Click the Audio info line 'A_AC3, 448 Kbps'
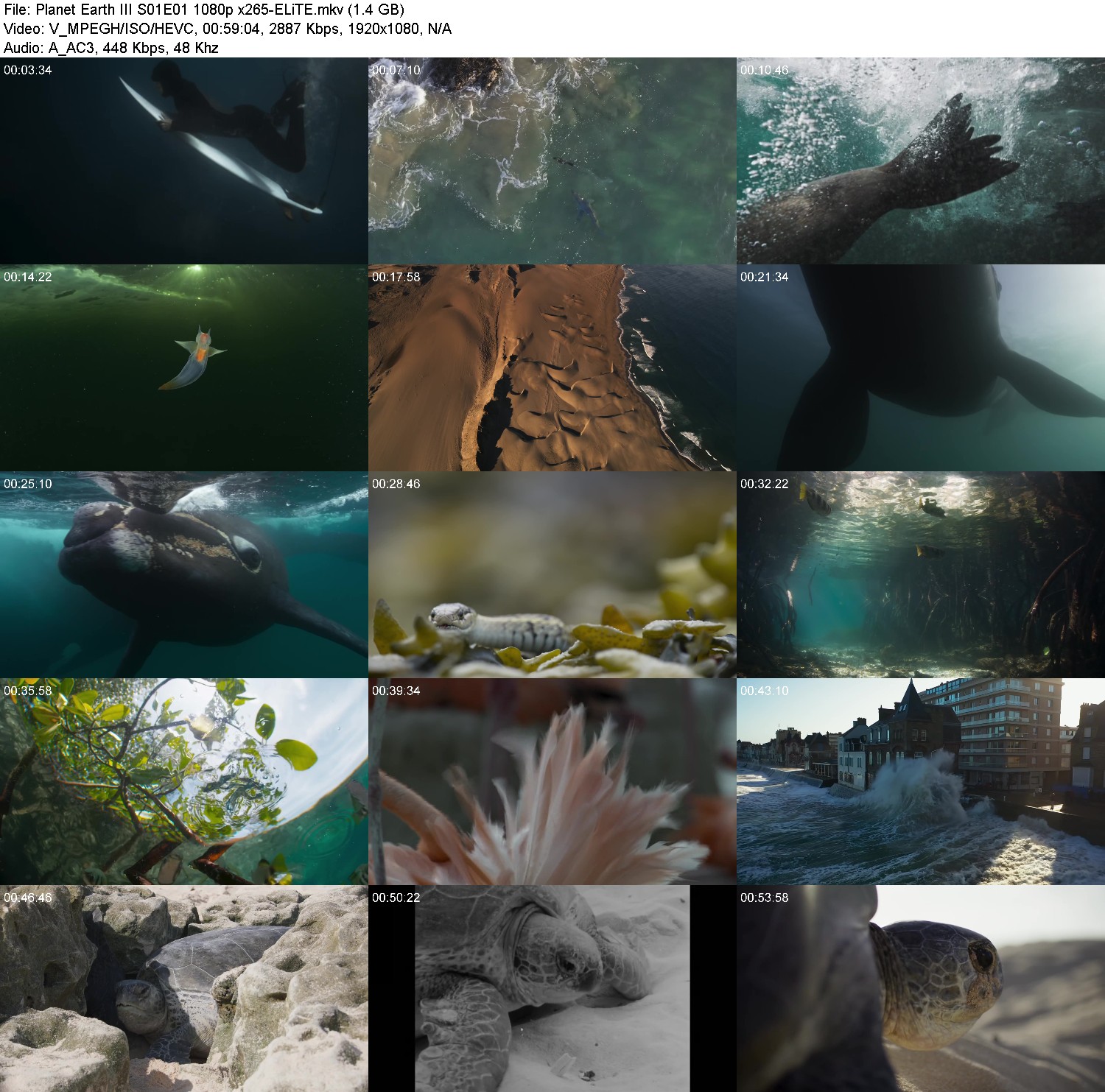 pyautogui.click(x=111, y=48)
